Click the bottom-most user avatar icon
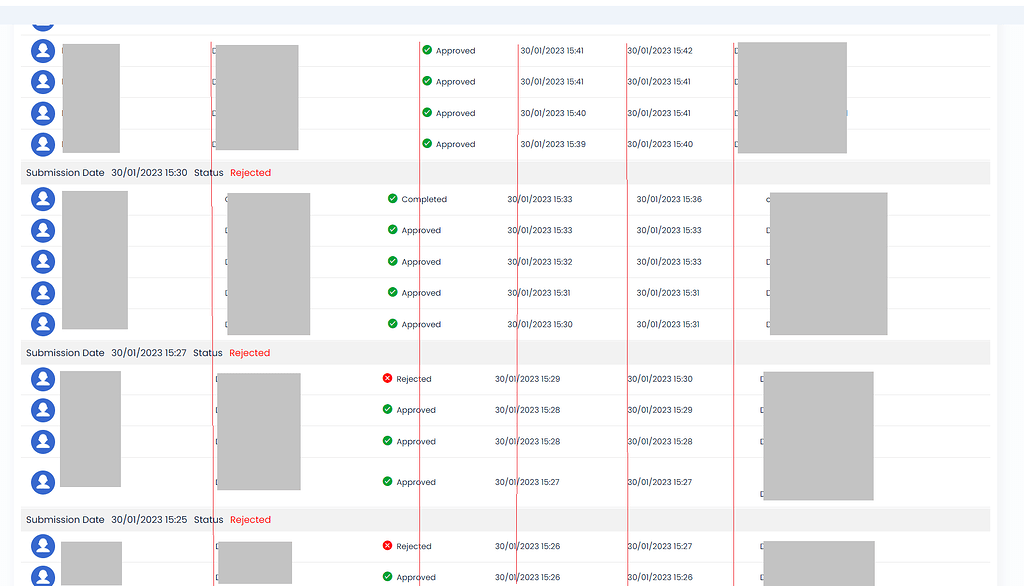 (x=43, y=577)
